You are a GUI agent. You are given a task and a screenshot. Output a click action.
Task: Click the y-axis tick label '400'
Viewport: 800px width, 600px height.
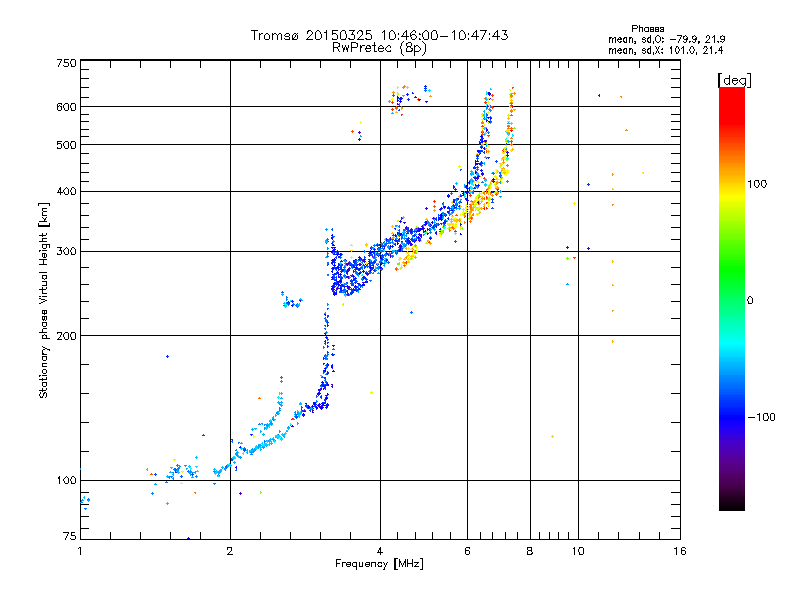[x=66, y=192]
